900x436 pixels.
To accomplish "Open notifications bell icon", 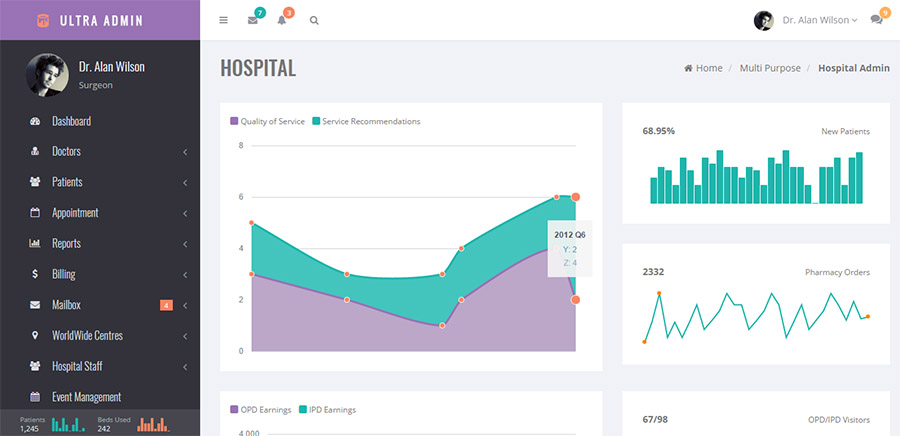I will pos(281,20).
